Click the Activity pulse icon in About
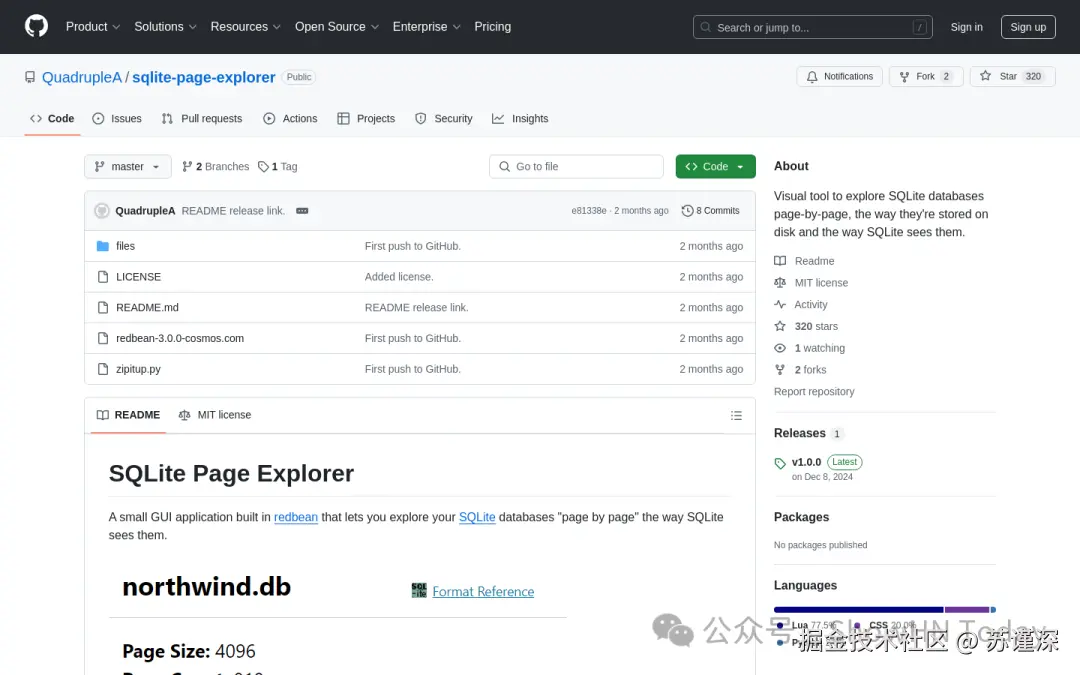The width and height of the screenshot is (1080, 675). [x=782, y=304]
